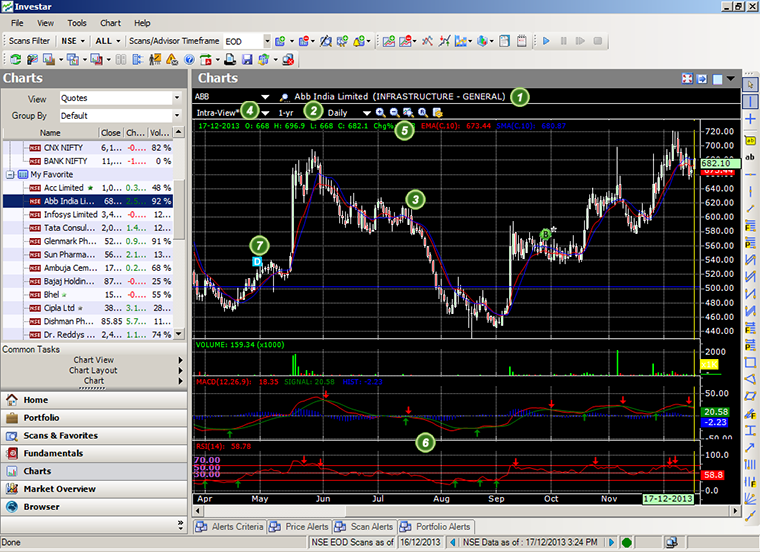Click the chart zoom out magnifier
The height and width of the screenshot is (552, 760).
[395, 112]
